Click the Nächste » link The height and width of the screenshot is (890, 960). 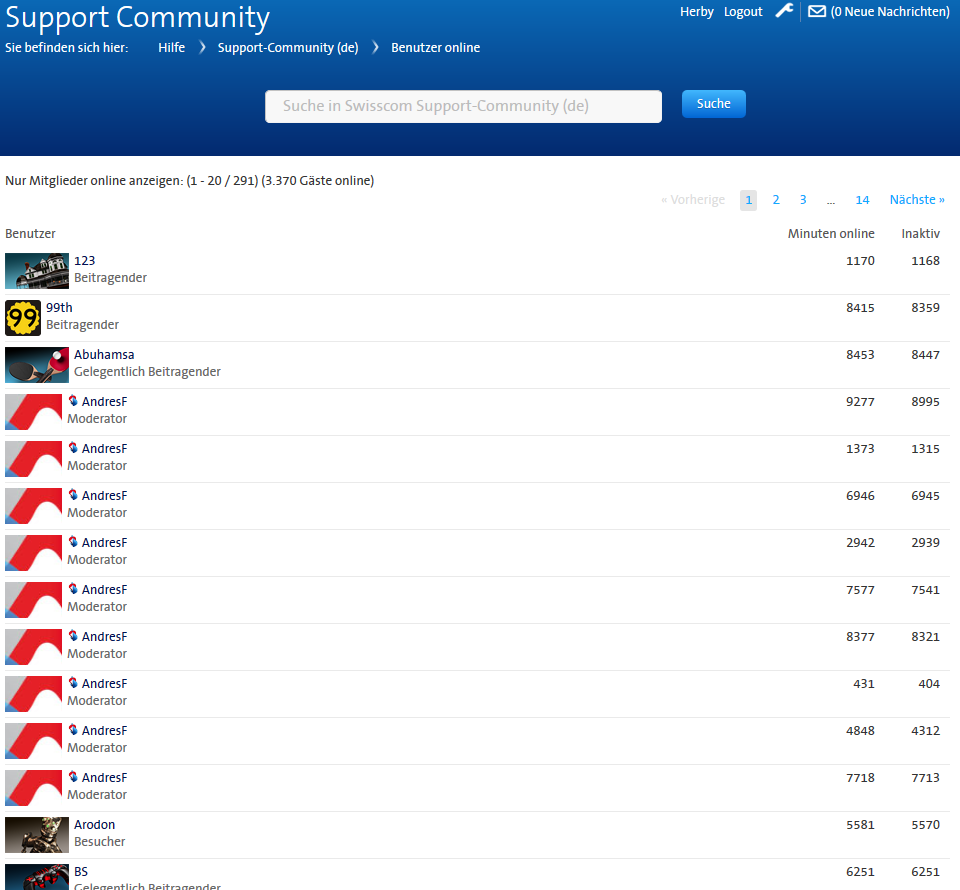pos(917,200)
